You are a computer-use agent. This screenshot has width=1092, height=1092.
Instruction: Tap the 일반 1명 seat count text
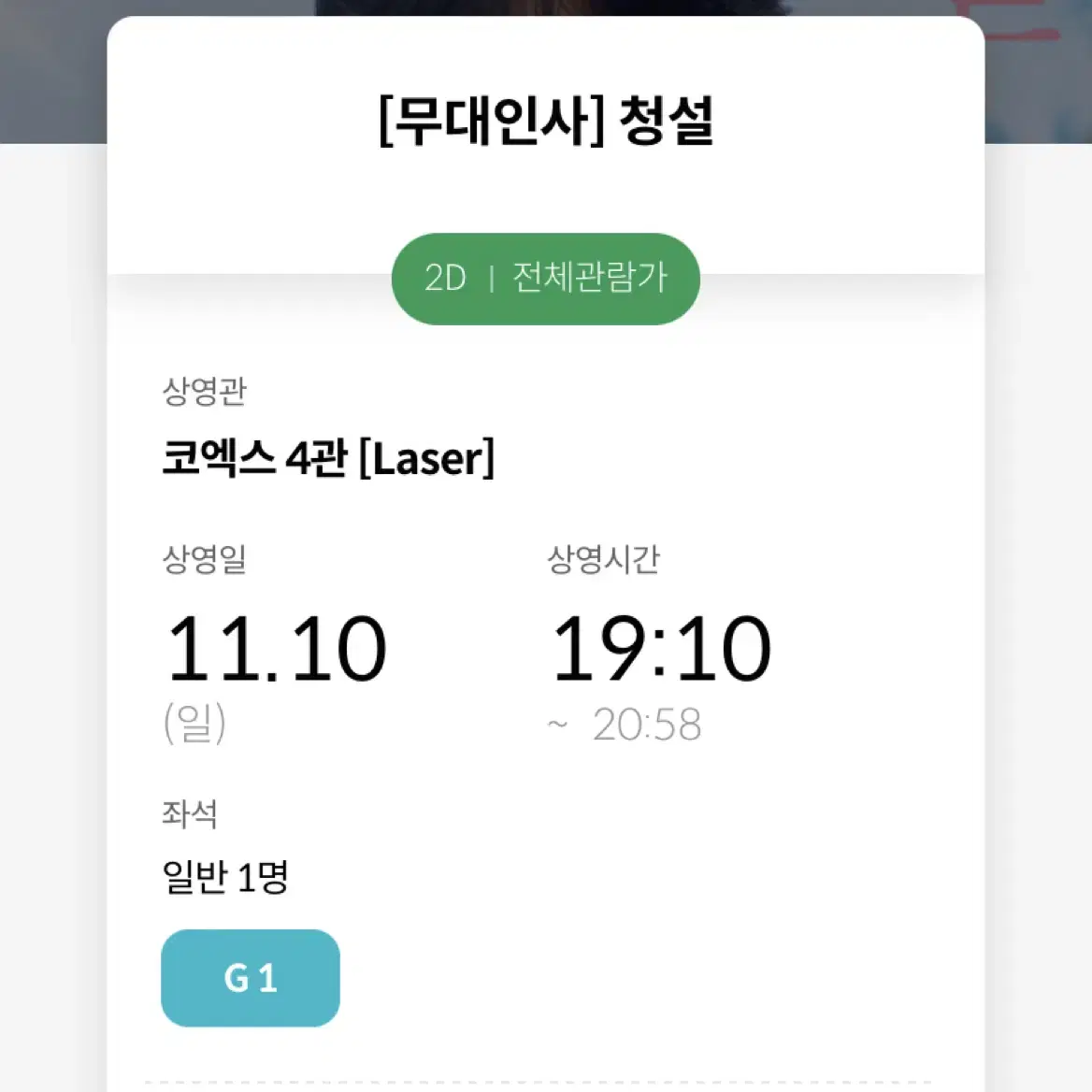click(x=225, y=876)
